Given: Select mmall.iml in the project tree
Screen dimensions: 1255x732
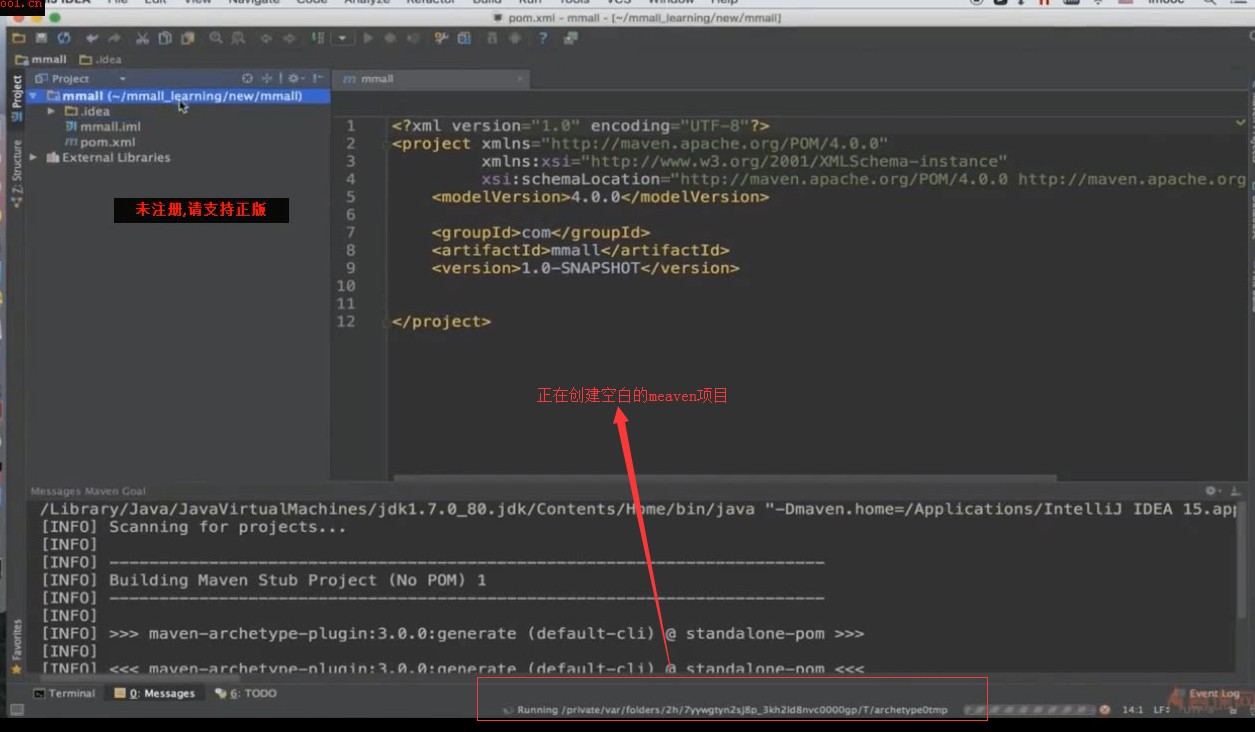Looking at the screenshot, I should (x=103, y=127).
